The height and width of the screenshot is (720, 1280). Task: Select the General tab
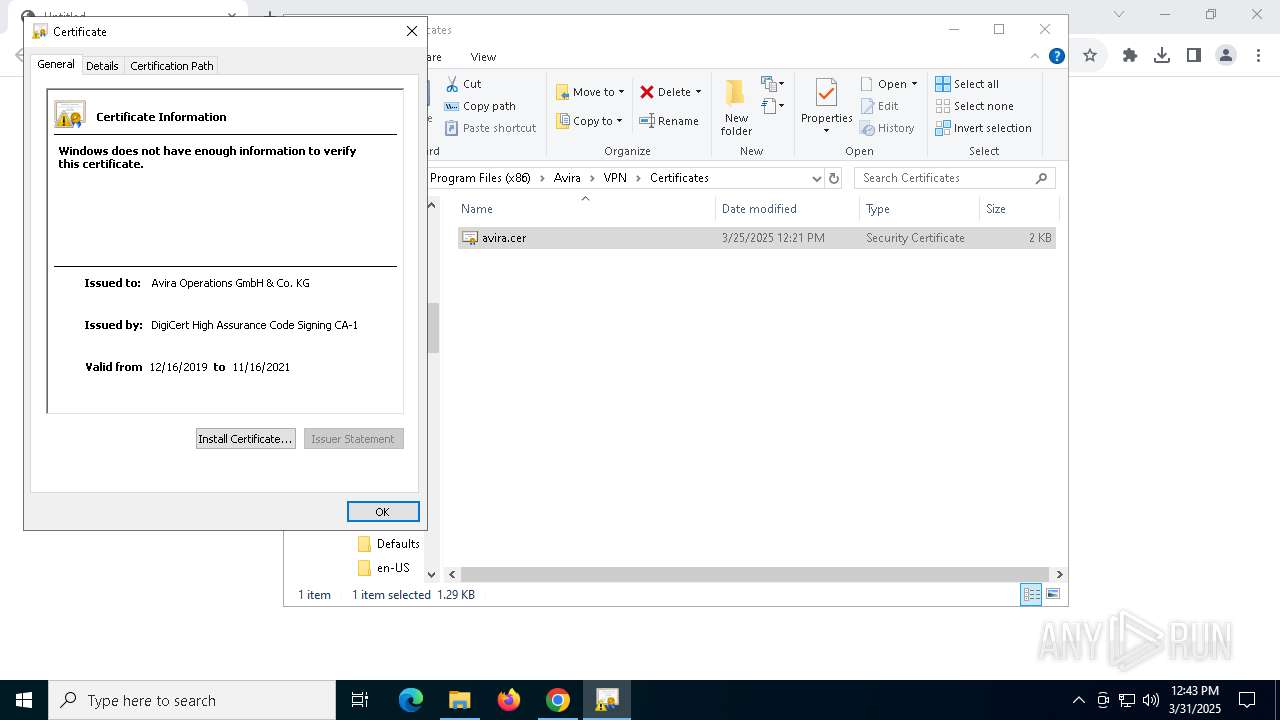coord(56,64)
